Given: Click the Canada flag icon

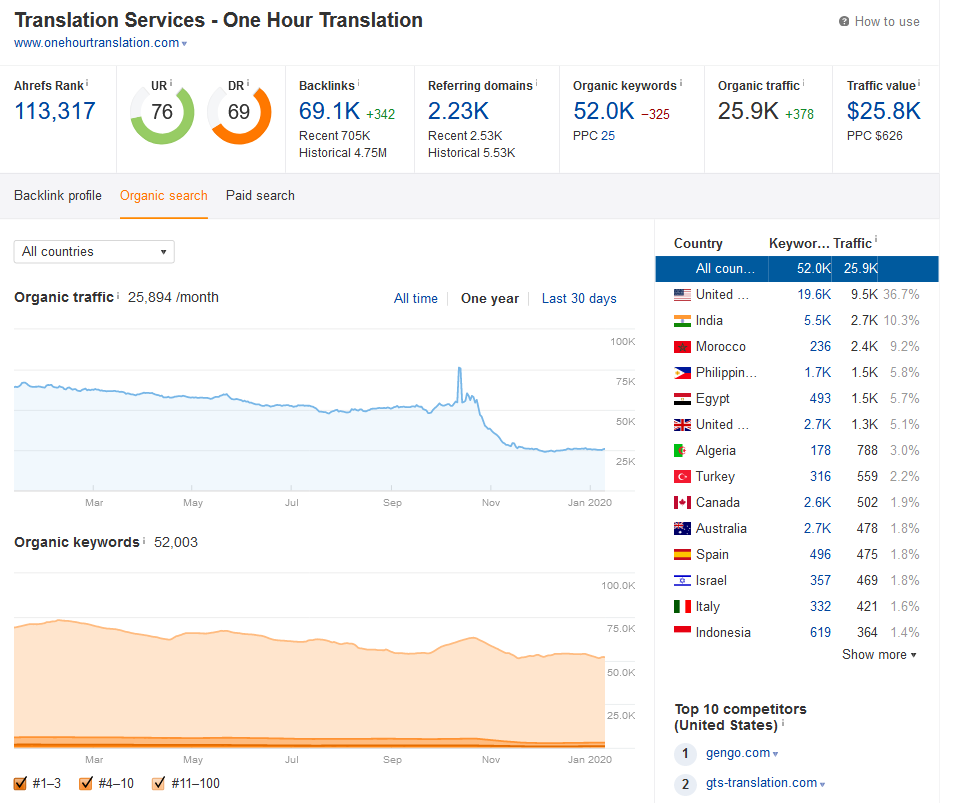Looking at the screenshot, I should (x=682, y=502).
